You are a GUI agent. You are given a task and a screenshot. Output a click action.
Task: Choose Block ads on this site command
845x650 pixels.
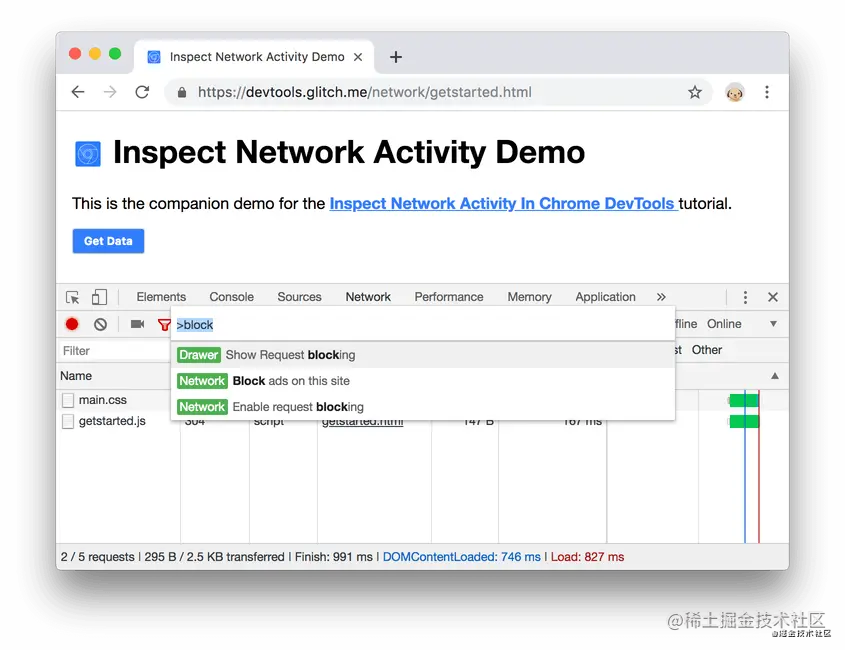[422, 381]
